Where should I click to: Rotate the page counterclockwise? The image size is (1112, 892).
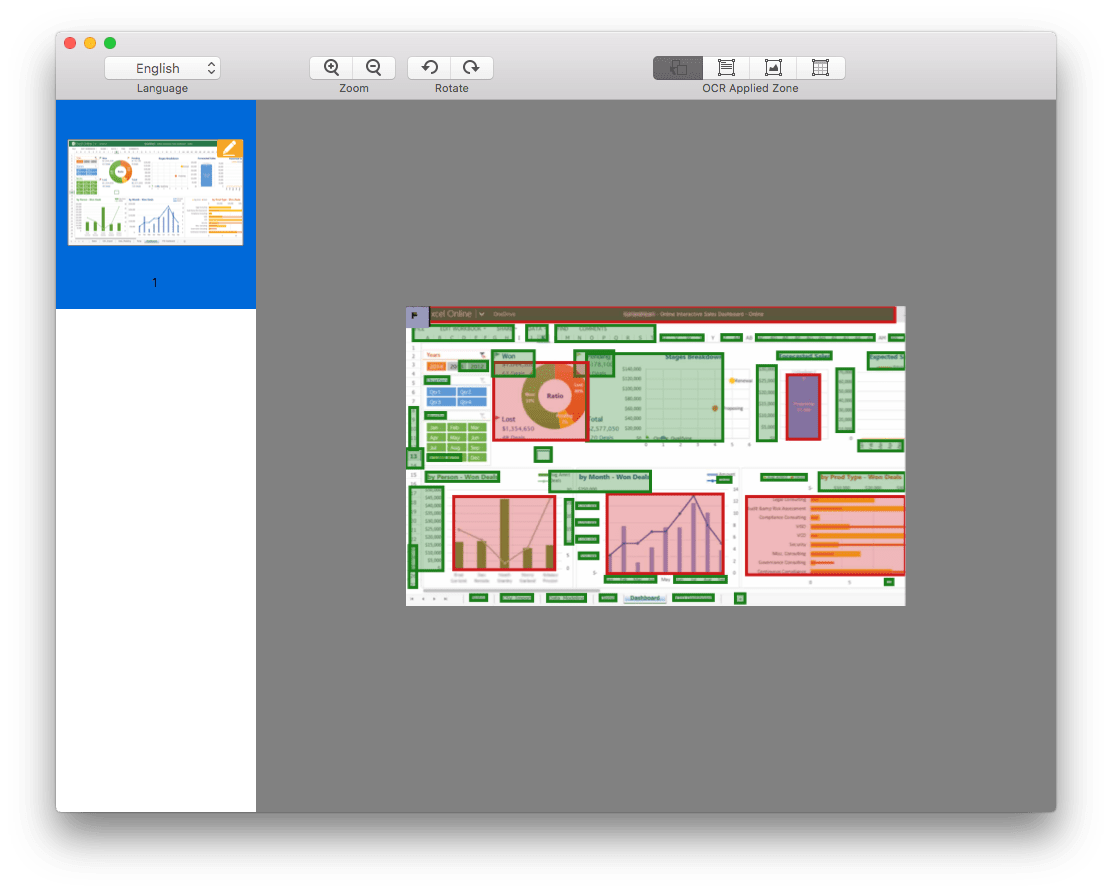429,67
